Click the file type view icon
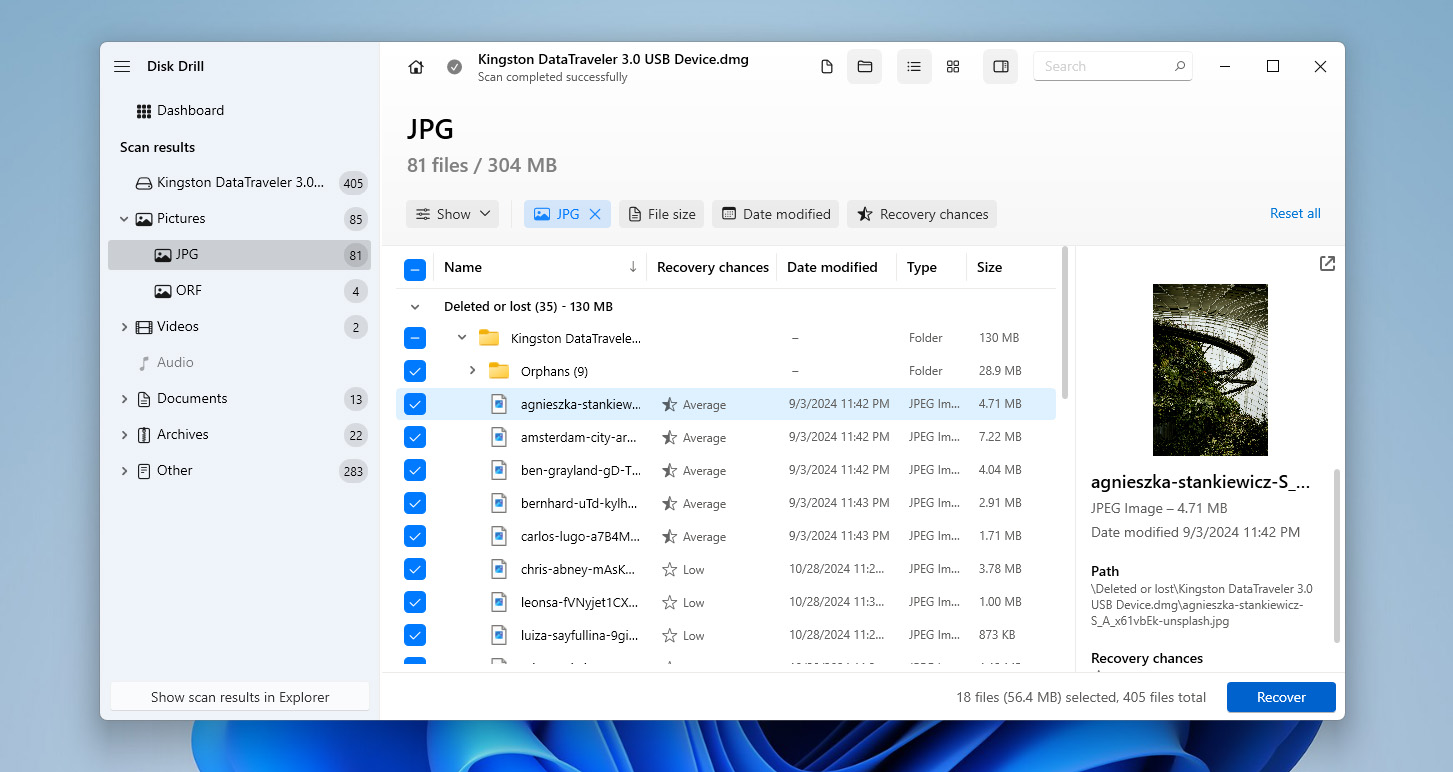Viewport: 1453px width, 772px height. pos(826,66)
